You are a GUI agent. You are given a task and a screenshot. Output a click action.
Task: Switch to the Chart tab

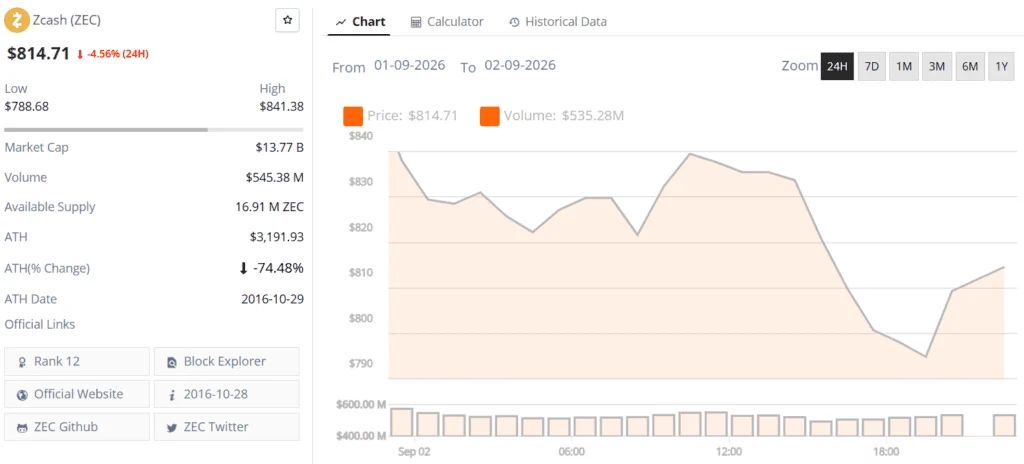click(359, 22)
